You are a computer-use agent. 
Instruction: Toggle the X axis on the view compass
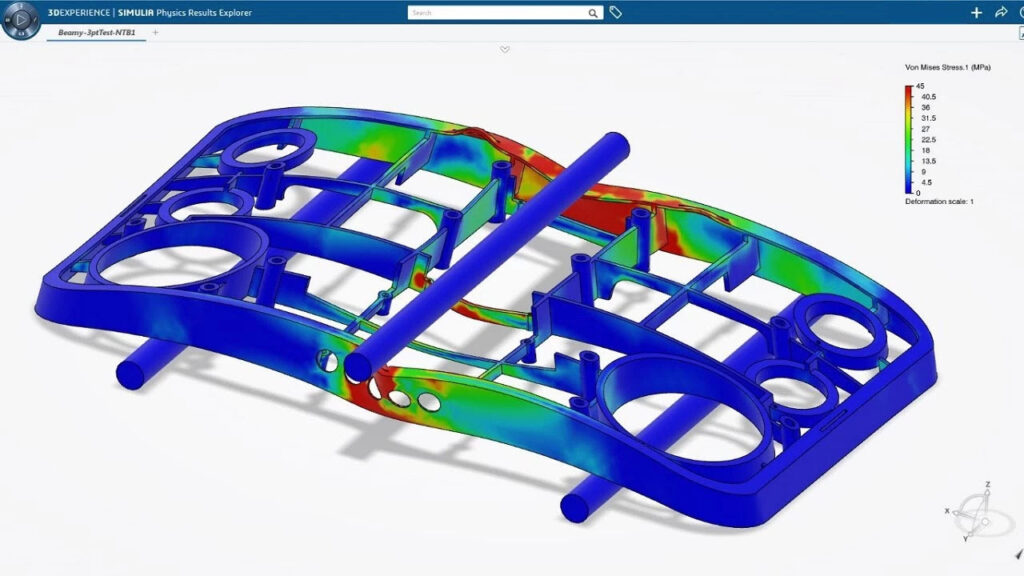point(947,511)
